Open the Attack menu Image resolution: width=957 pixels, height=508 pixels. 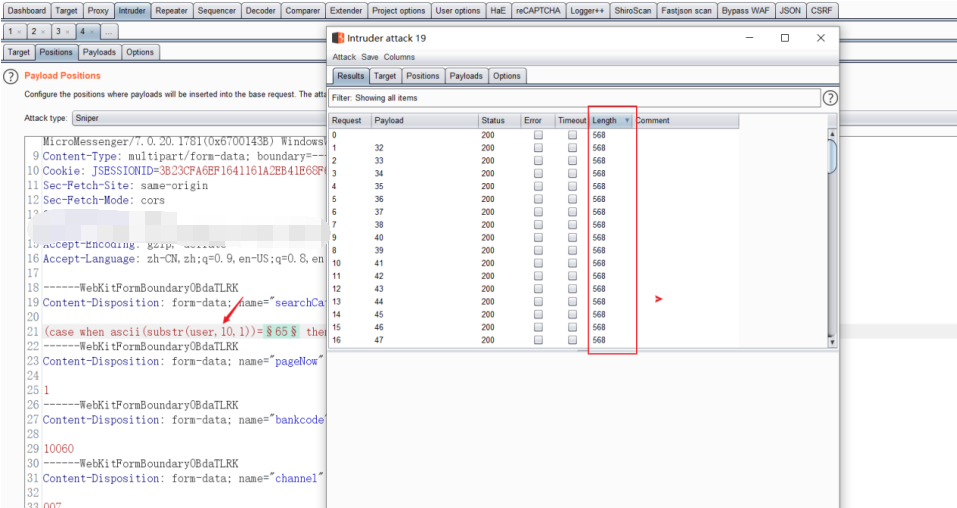pyautogui.click(x=344, y=57)
